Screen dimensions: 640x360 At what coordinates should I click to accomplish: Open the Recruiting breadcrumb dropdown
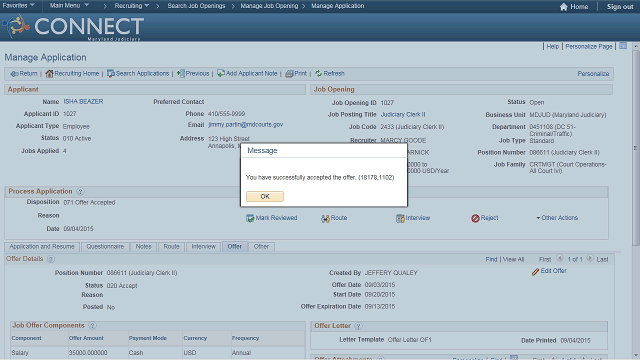[131, 6]
